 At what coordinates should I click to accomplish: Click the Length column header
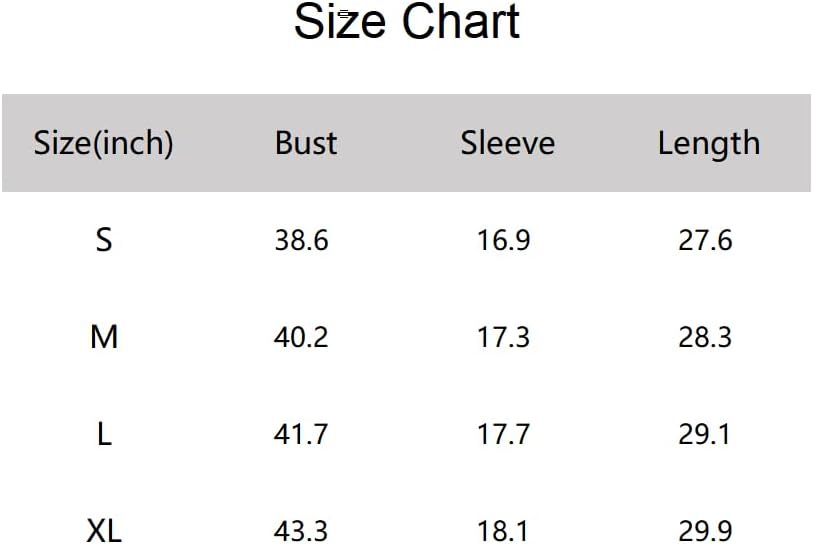point(708,143)
